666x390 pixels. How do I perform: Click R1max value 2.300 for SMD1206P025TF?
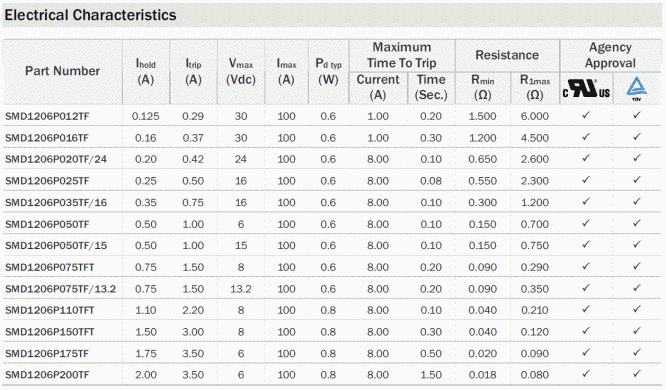(535, 181)
